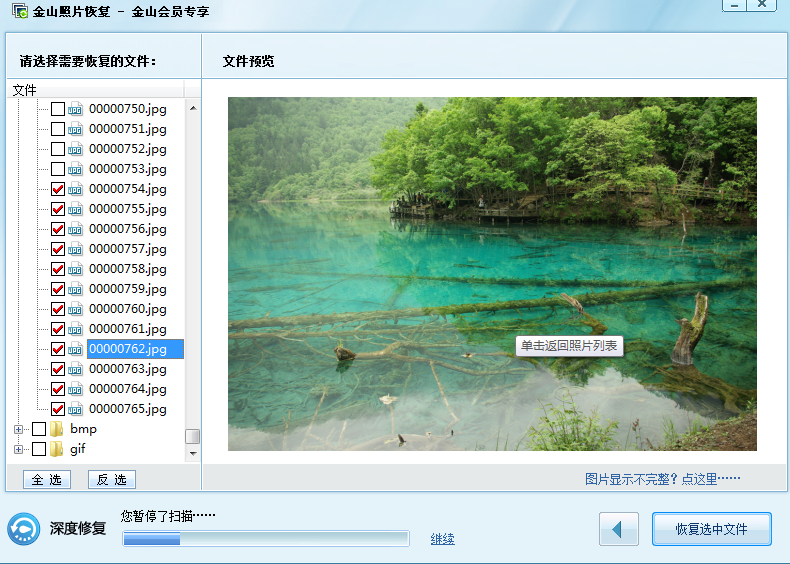Click the Kingsoft Photo Recovery title bar icon
This screenshot has width=790, height=564.
pyautogui.click(x=20, y=11)
